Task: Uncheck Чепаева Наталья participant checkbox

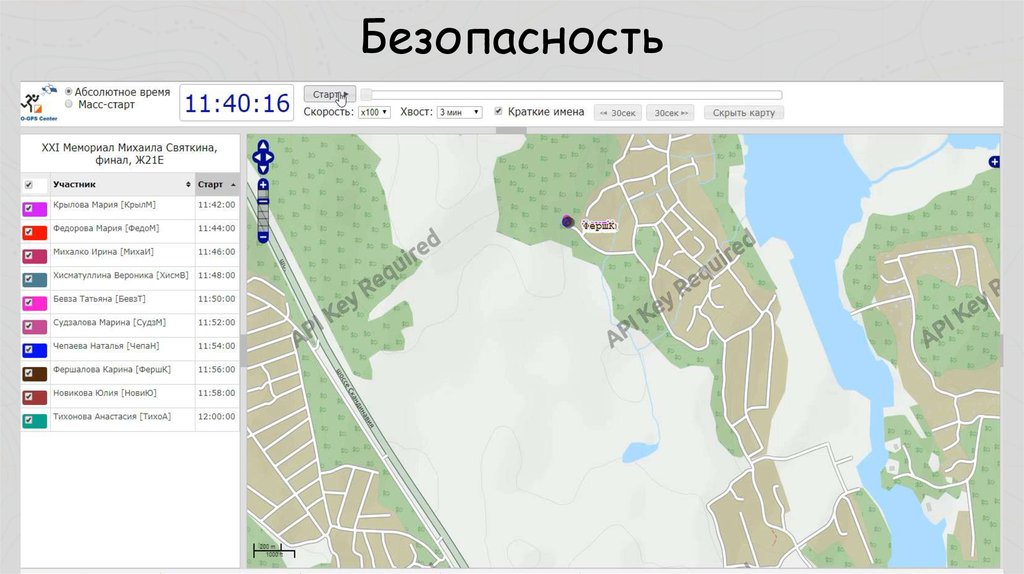Action: point(28,349)
